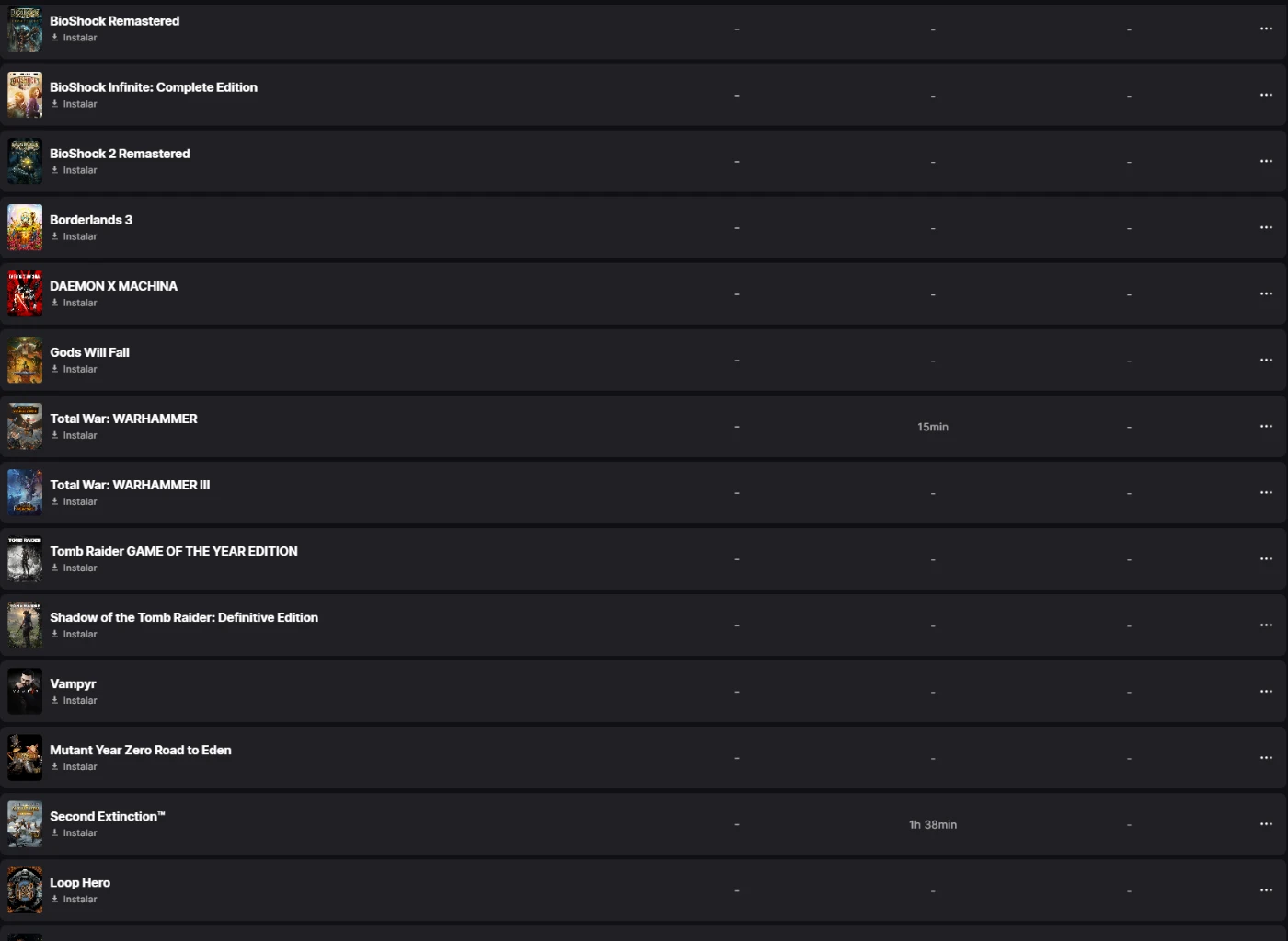Open the Loop Hero three-dot options menu
This screenshot has width=1288, height=941.
click(1266, 889)
